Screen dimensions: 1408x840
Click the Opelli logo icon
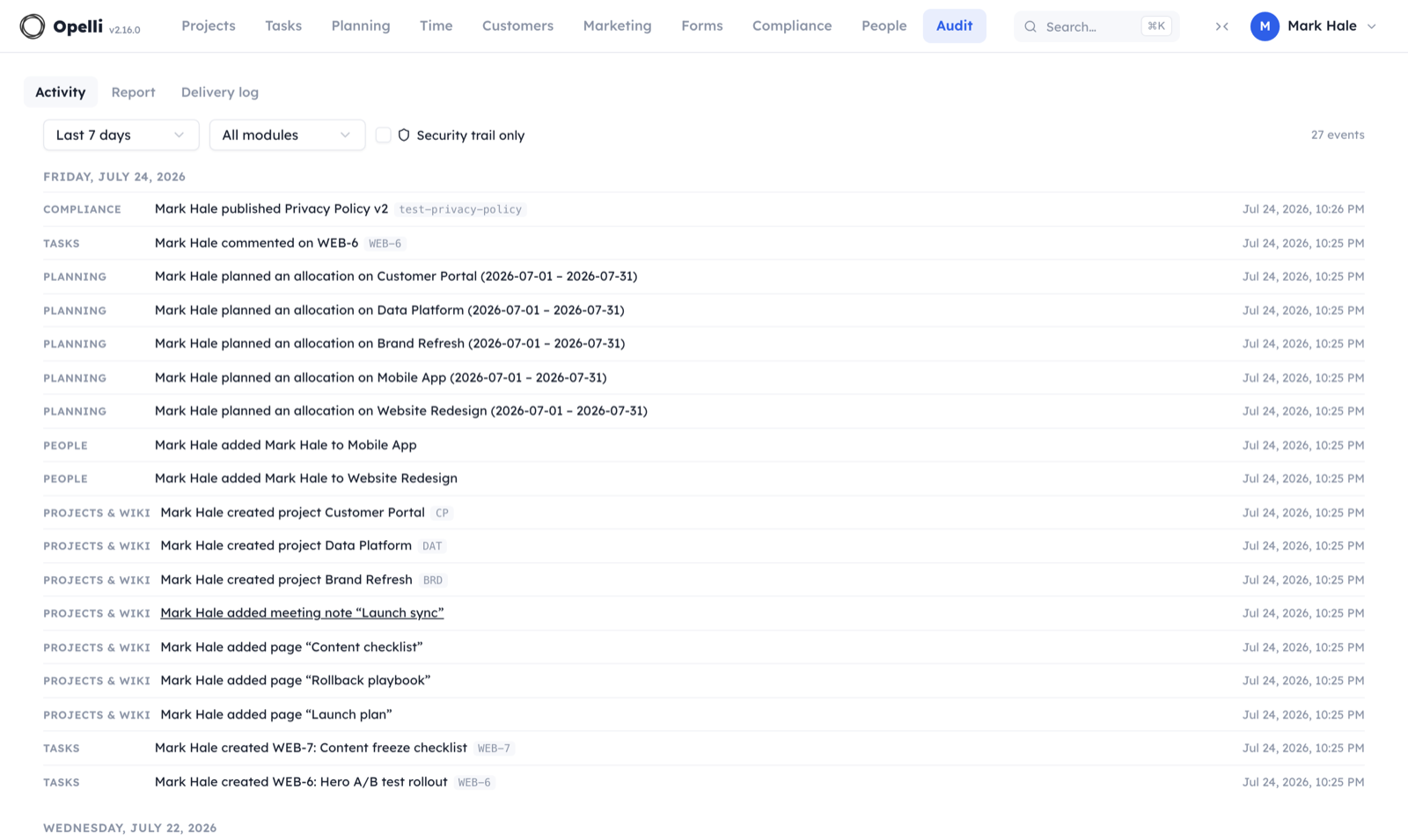[33, 26]
